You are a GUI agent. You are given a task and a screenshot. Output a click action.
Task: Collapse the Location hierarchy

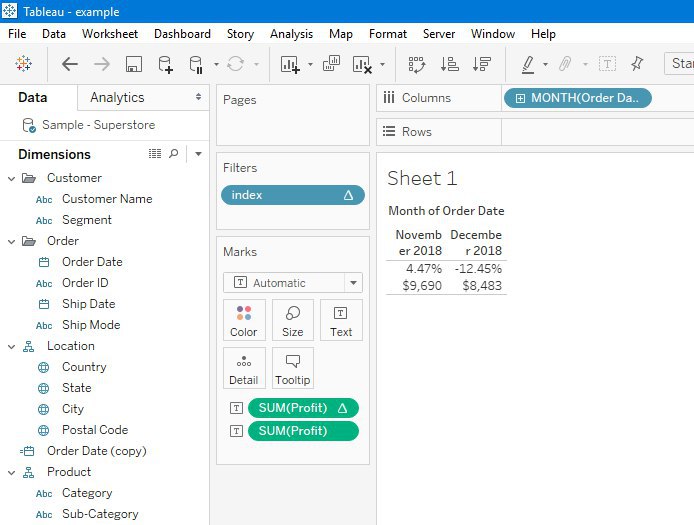pyautogui.click(x=12, y=347)
